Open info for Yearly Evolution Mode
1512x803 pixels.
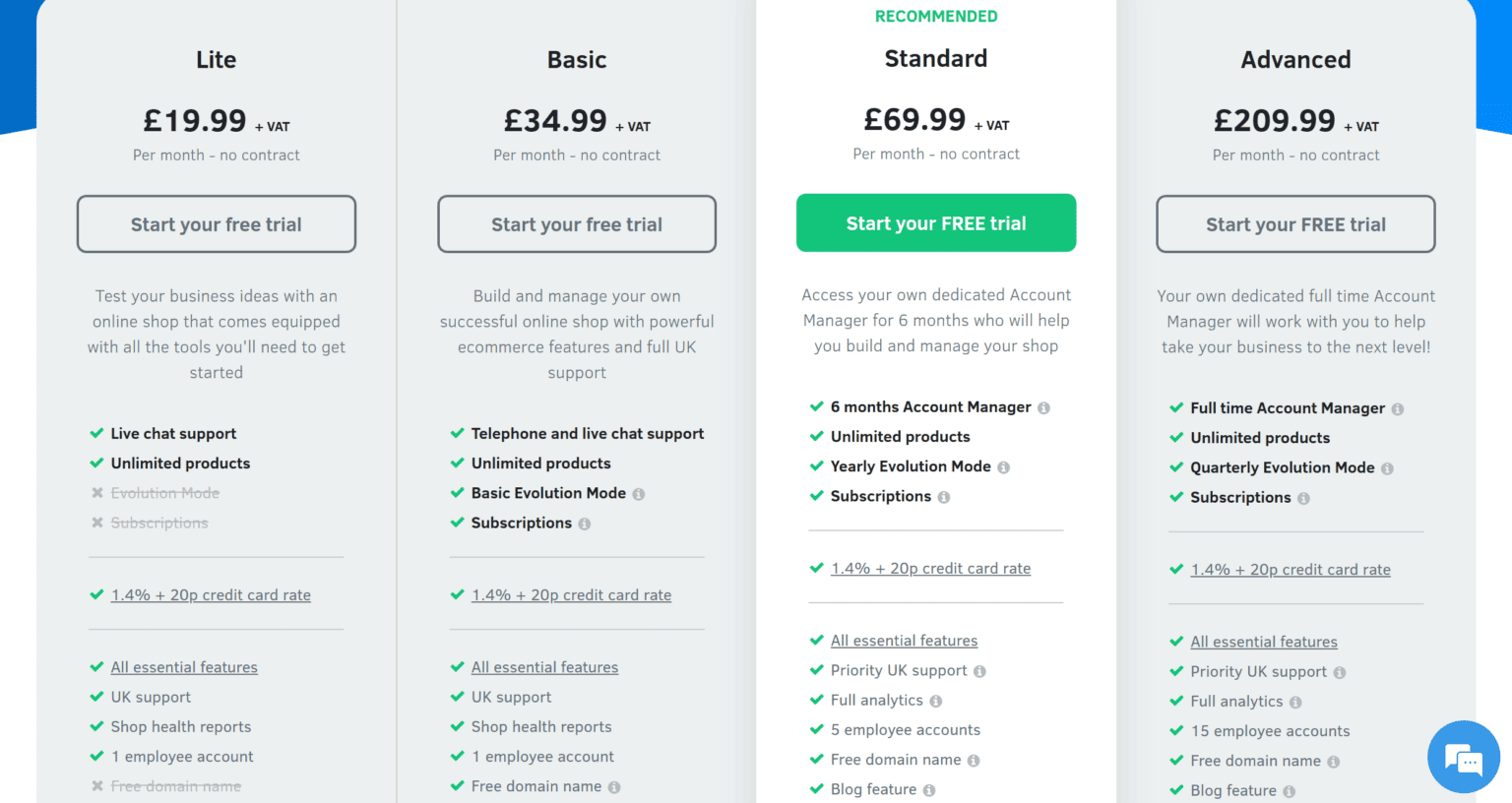[1003, 466]
